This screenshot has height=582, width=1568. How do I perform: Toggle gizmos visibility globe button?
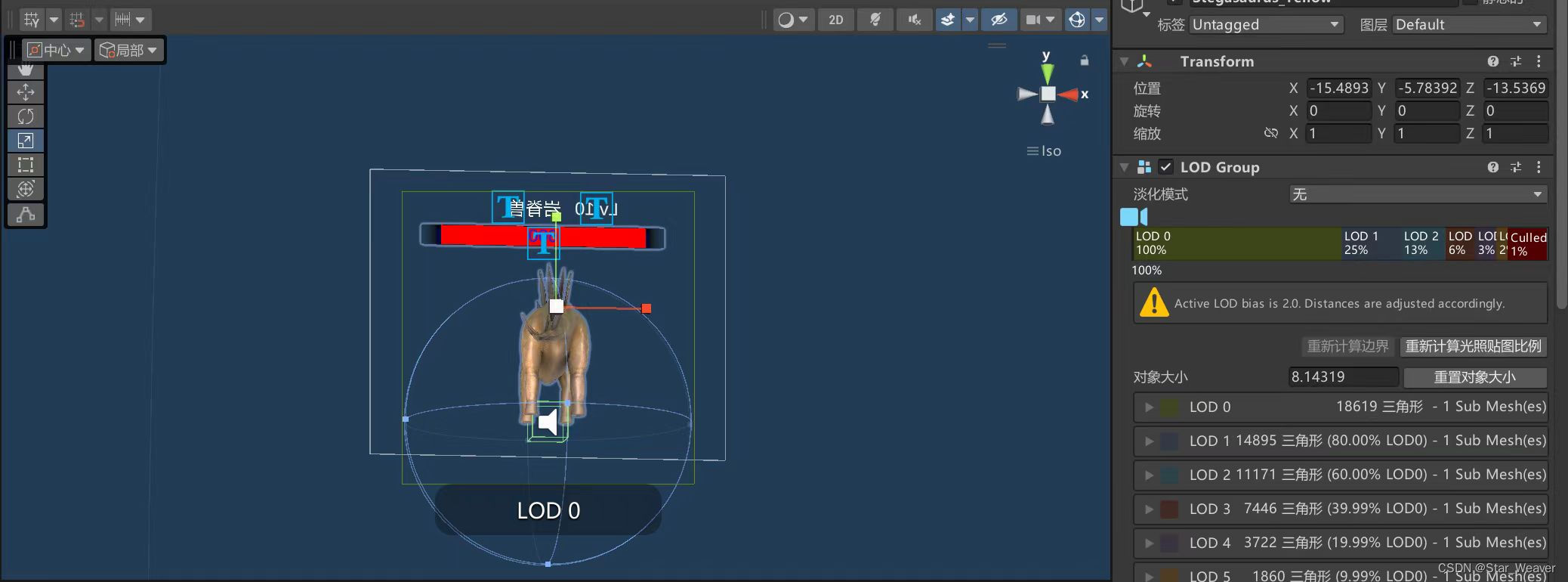tap(1077, 20)
